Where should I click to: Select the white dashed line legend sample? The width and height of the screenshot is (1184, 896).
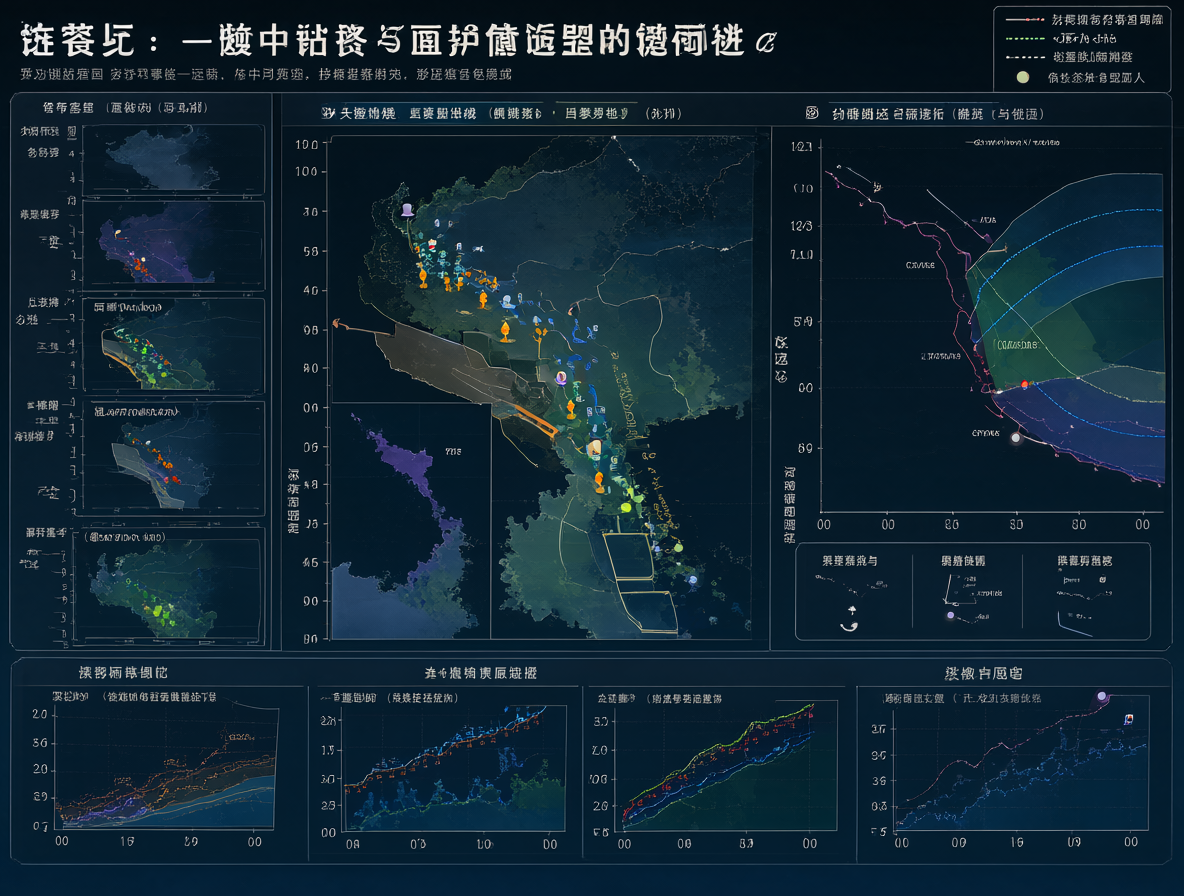click(x=1025, y=57)
